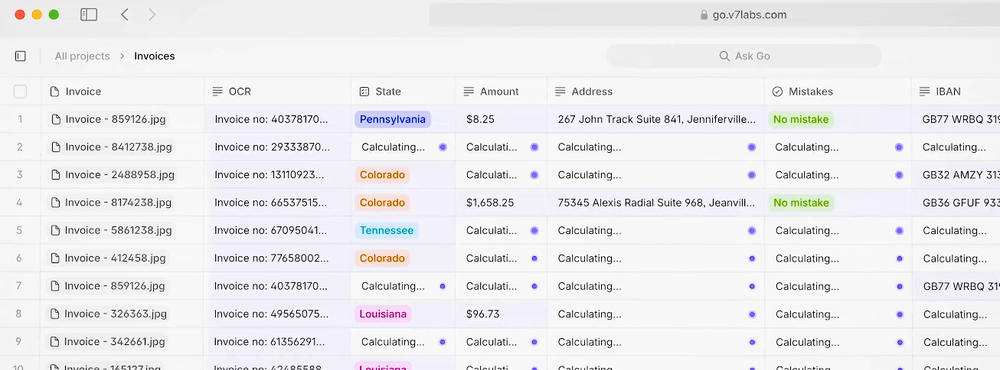Click the No mistake tag in row 4
The width and height of the screenshot is (1000, 370).
(x=801, y=203)
